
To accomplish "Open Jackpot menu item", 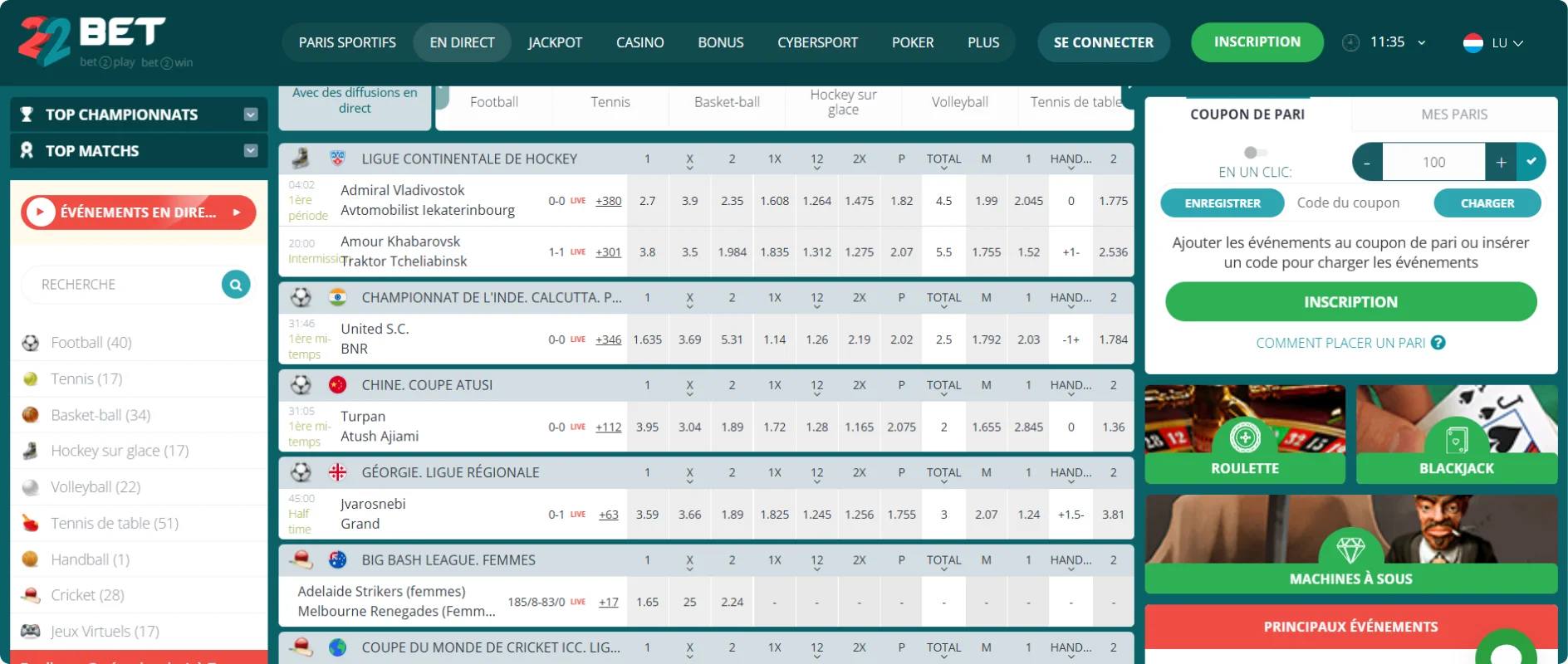I will pyautogui.click(x=556, y=42).
